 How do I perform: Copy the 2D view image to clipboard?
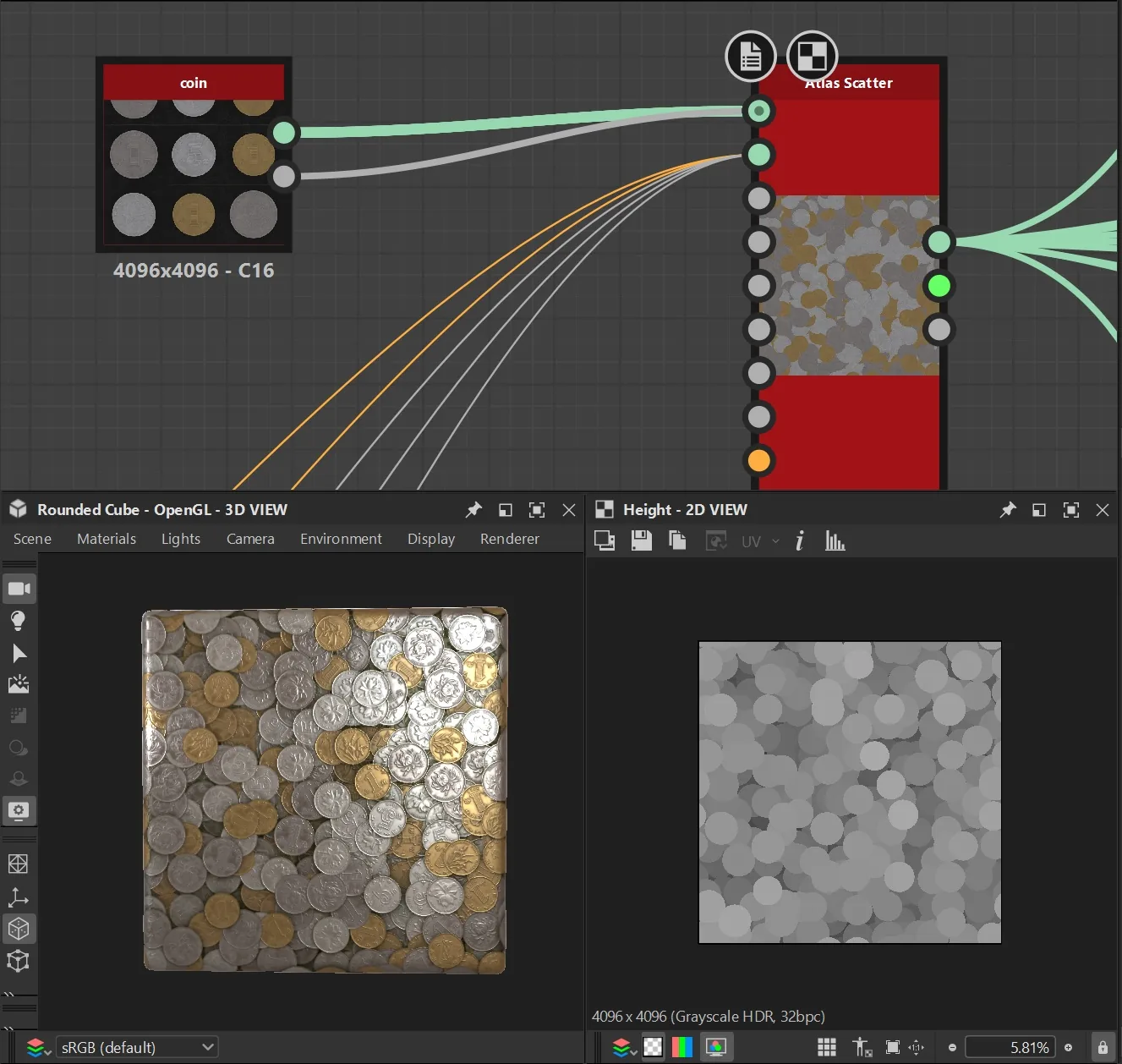click(677, 540)
